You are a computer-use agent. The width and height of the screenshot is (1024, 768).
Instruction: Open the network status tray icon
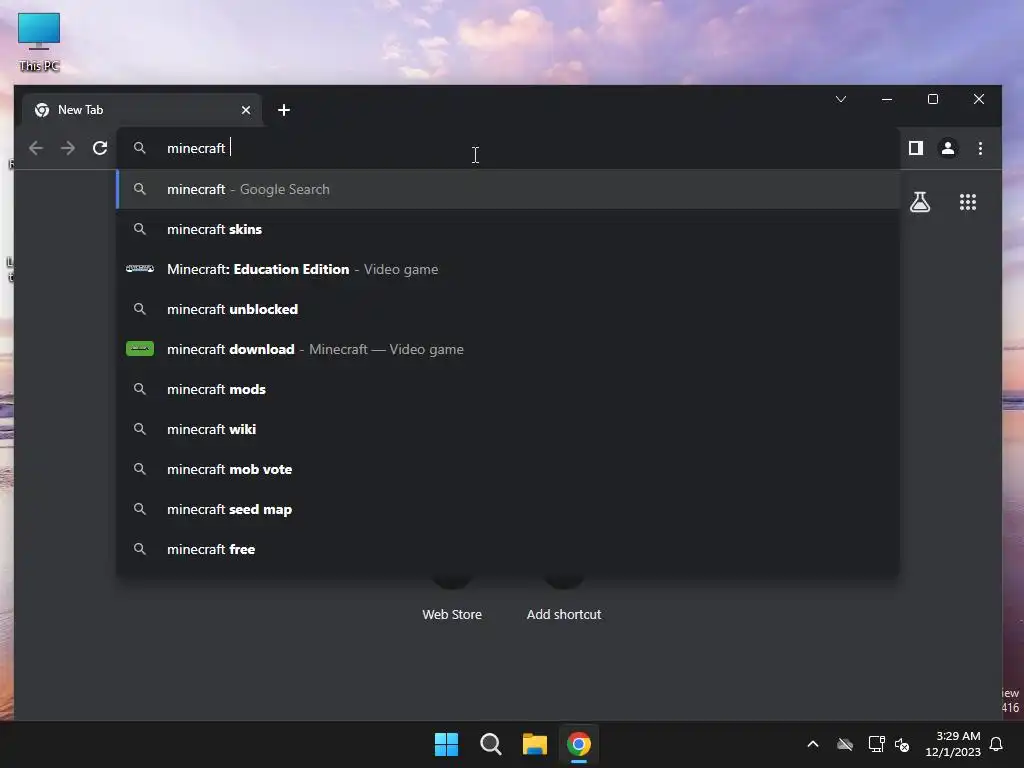876,744
